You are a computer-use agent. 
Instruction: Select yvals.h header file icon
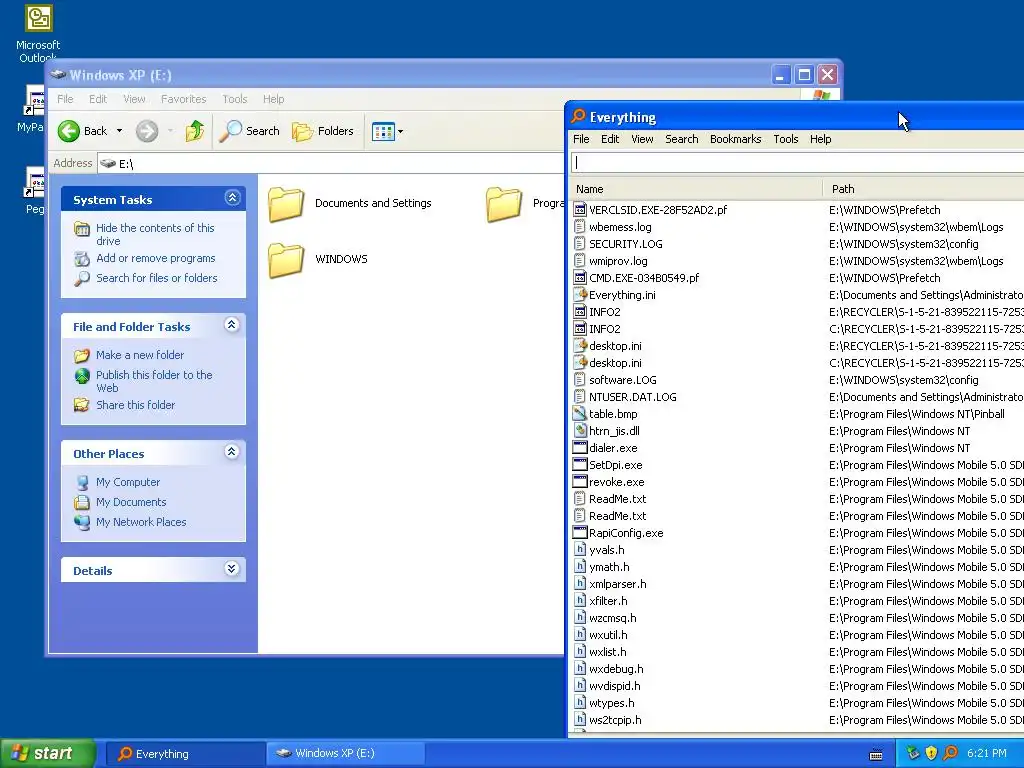coord(579,549)
